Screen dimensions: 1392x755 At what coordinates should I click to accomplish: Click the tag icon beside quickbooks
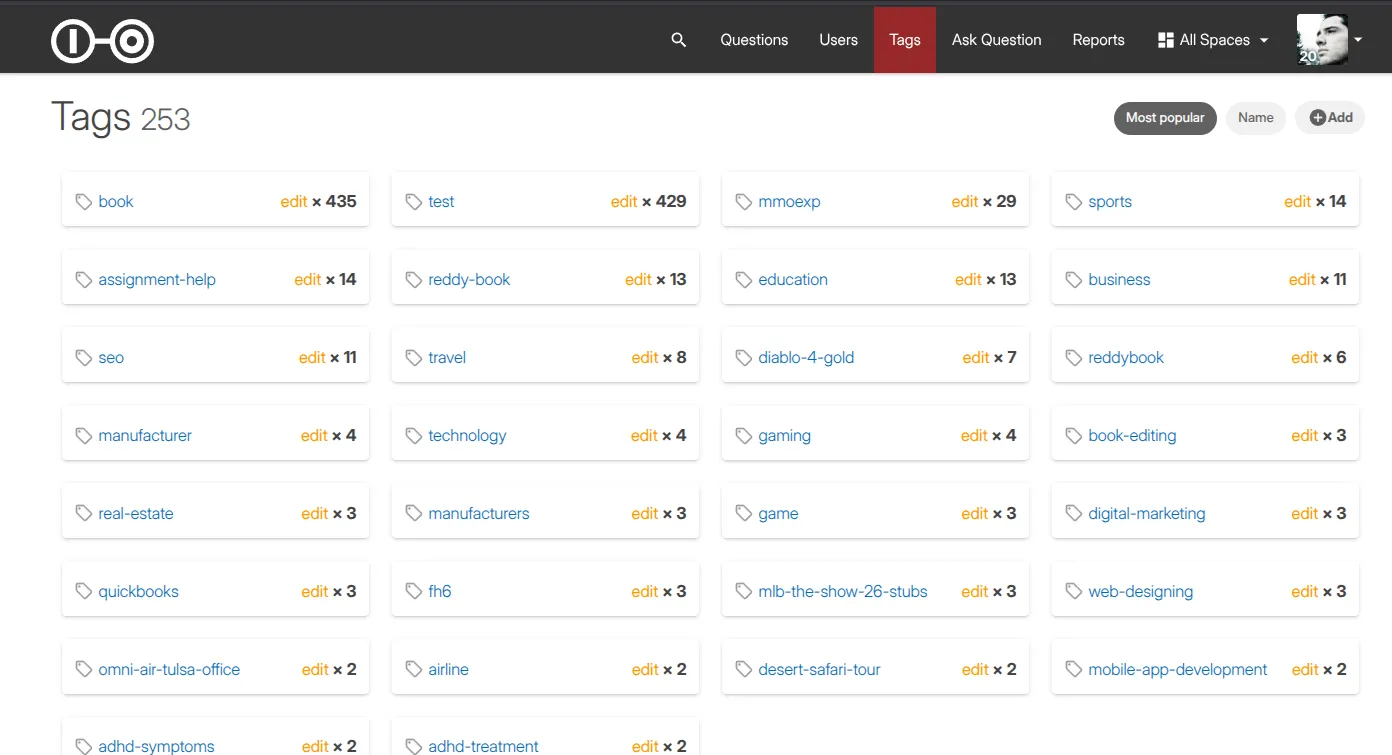coord(84,592)
